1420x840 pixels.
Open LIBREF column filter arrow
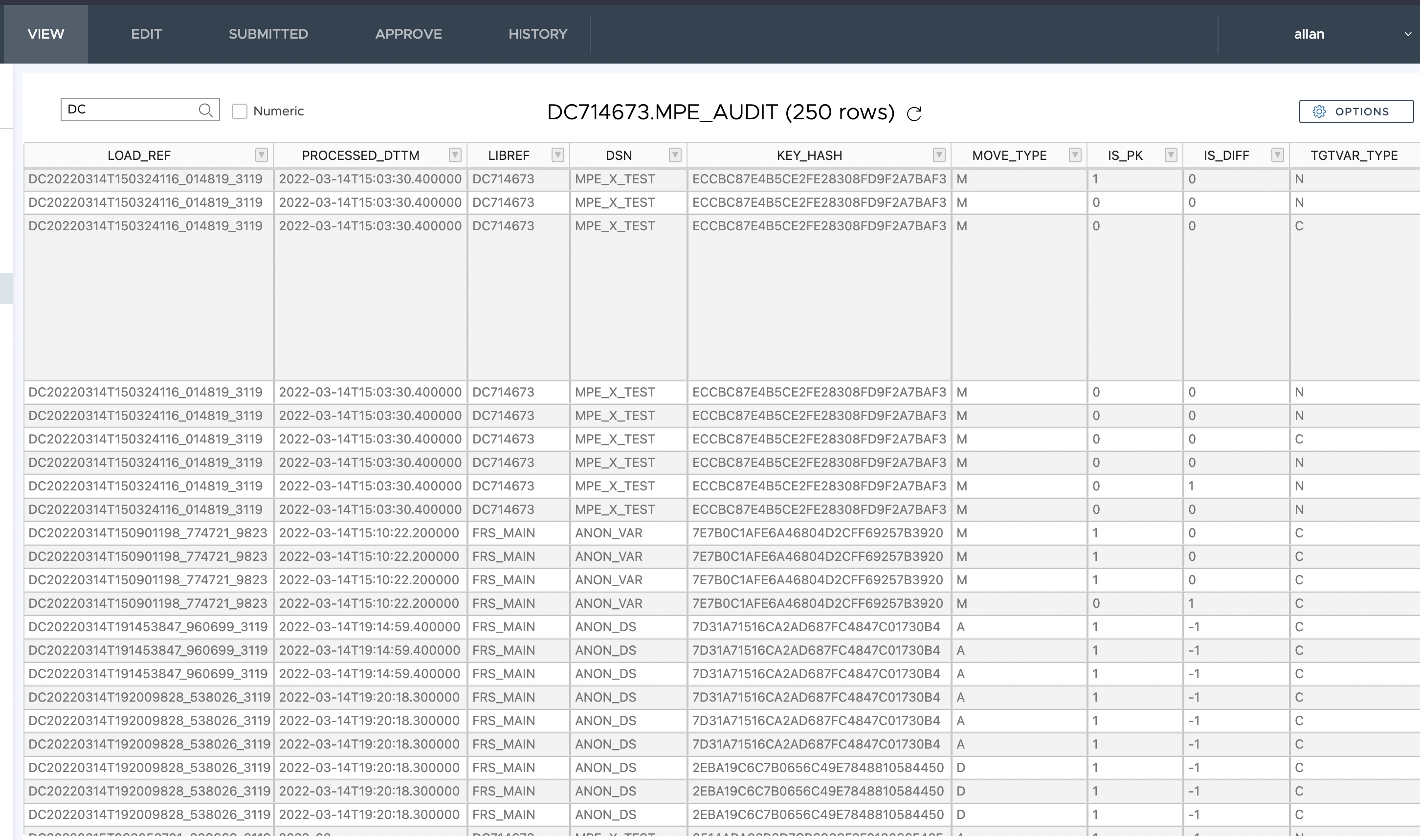(557, 155)
